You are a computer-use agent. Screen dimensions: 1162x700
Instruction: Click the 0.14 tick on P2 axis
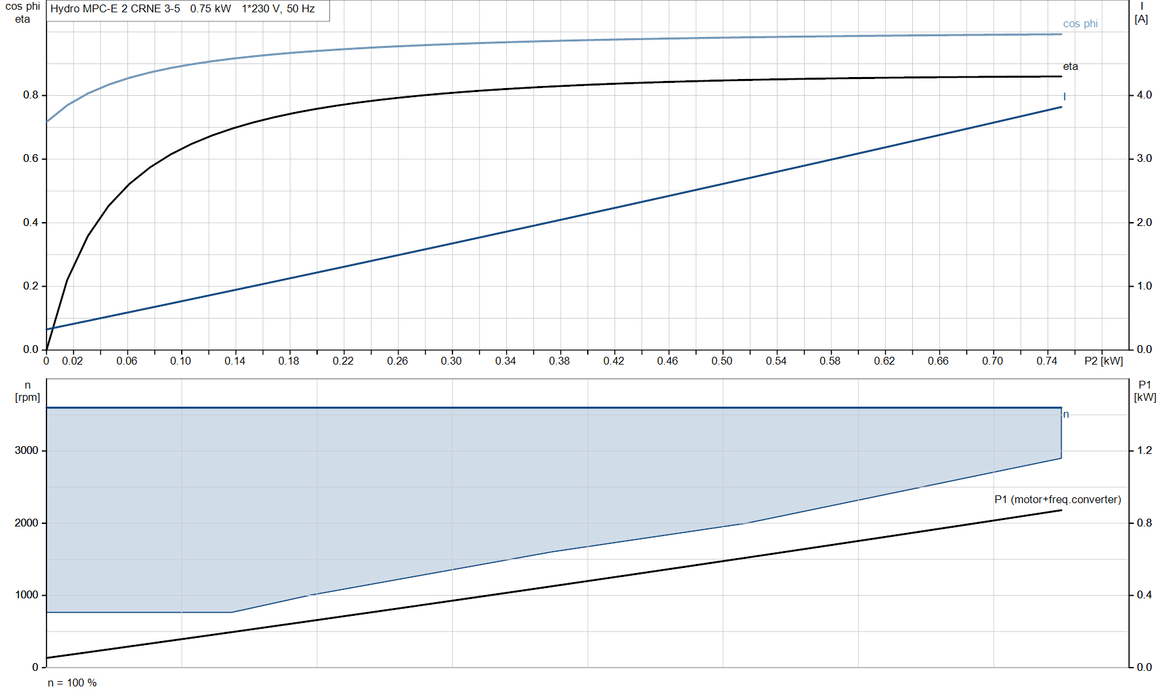(x=235, y=361)
